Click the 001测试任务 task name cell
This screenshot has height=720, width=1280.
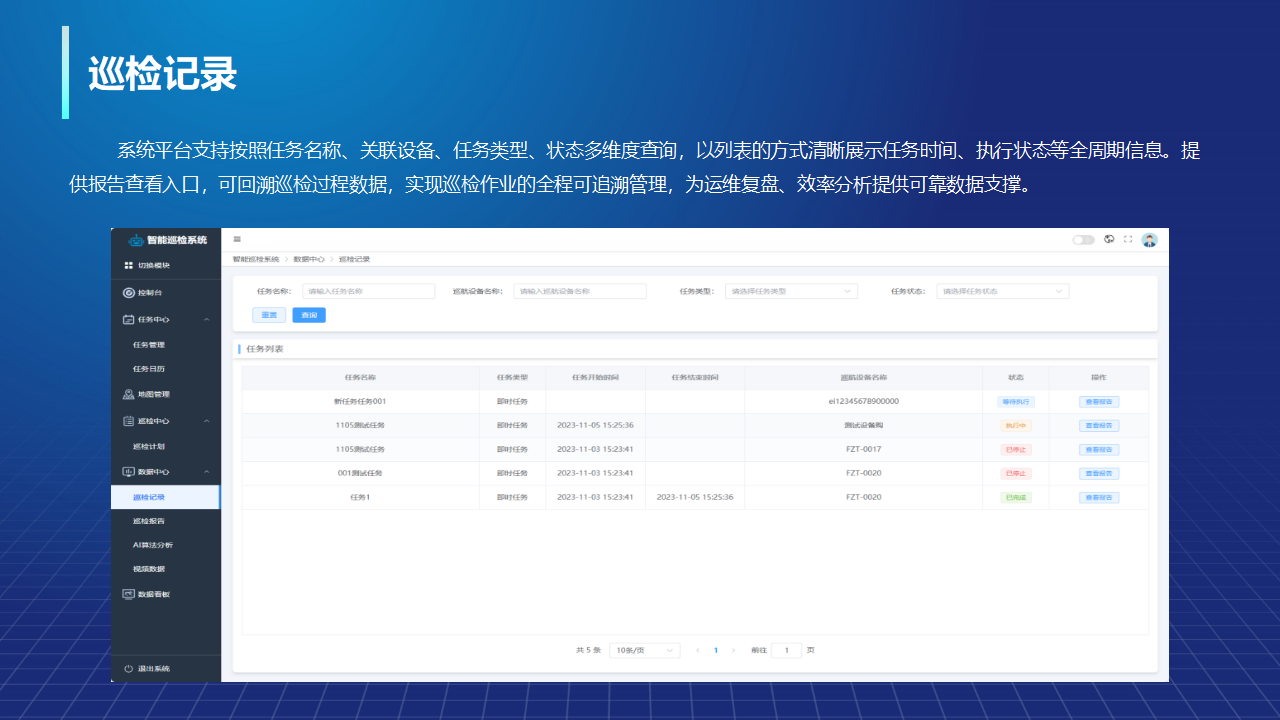(360, 473)
